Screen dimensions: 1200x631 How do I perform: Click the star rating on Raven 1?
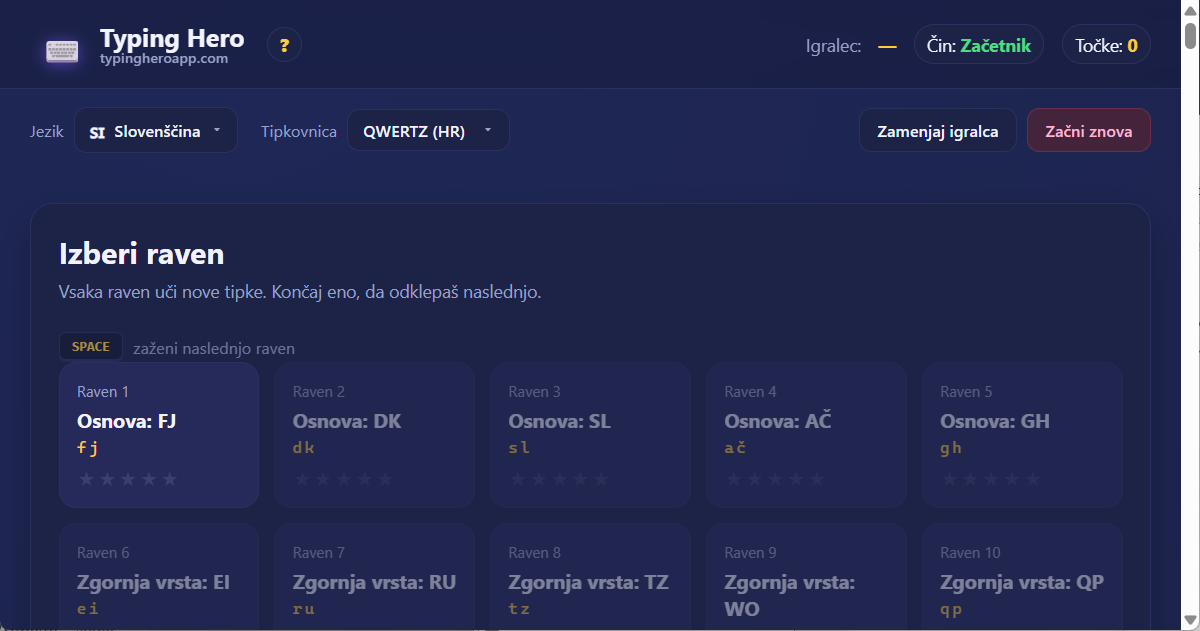pos(128,479)
